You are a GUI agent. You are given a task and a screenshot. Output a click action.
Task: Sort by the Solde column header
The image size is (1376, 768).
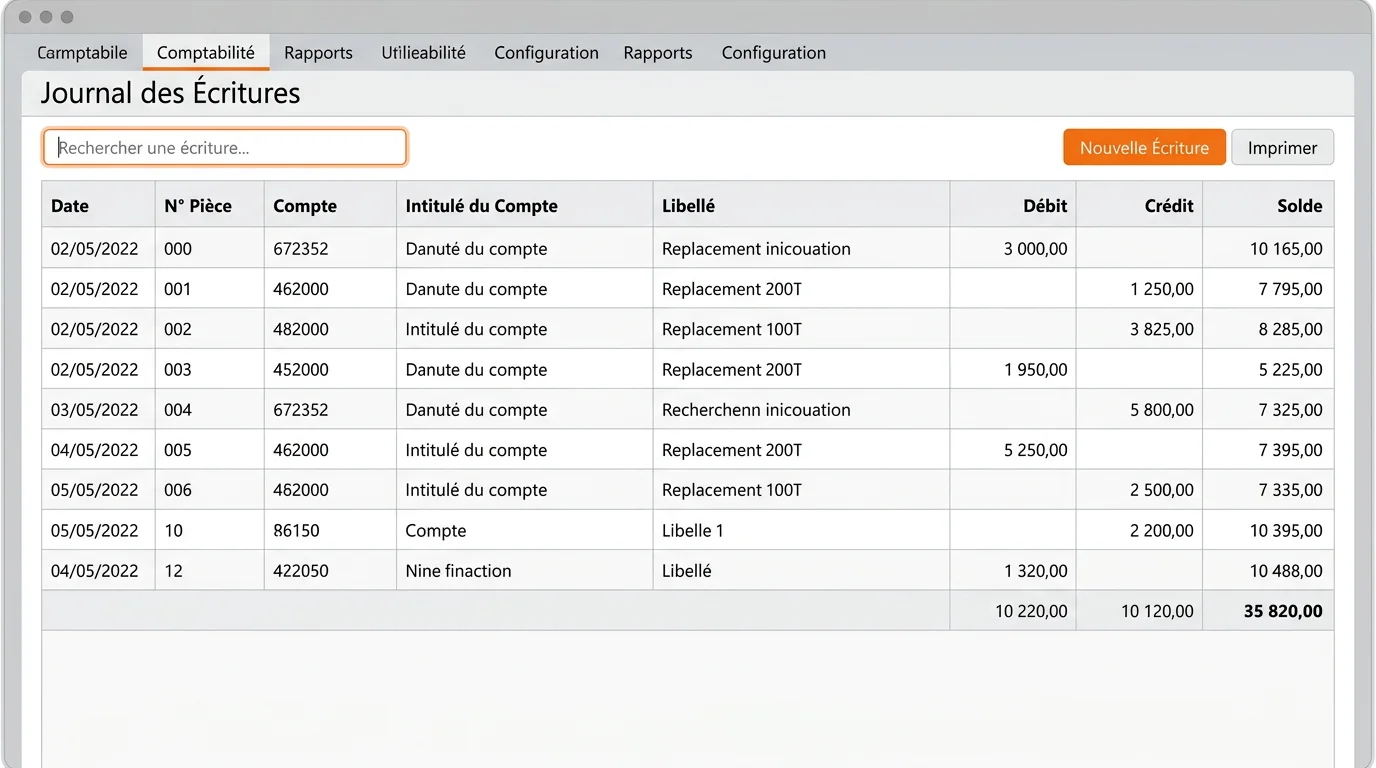click(x=1268, y=205)
